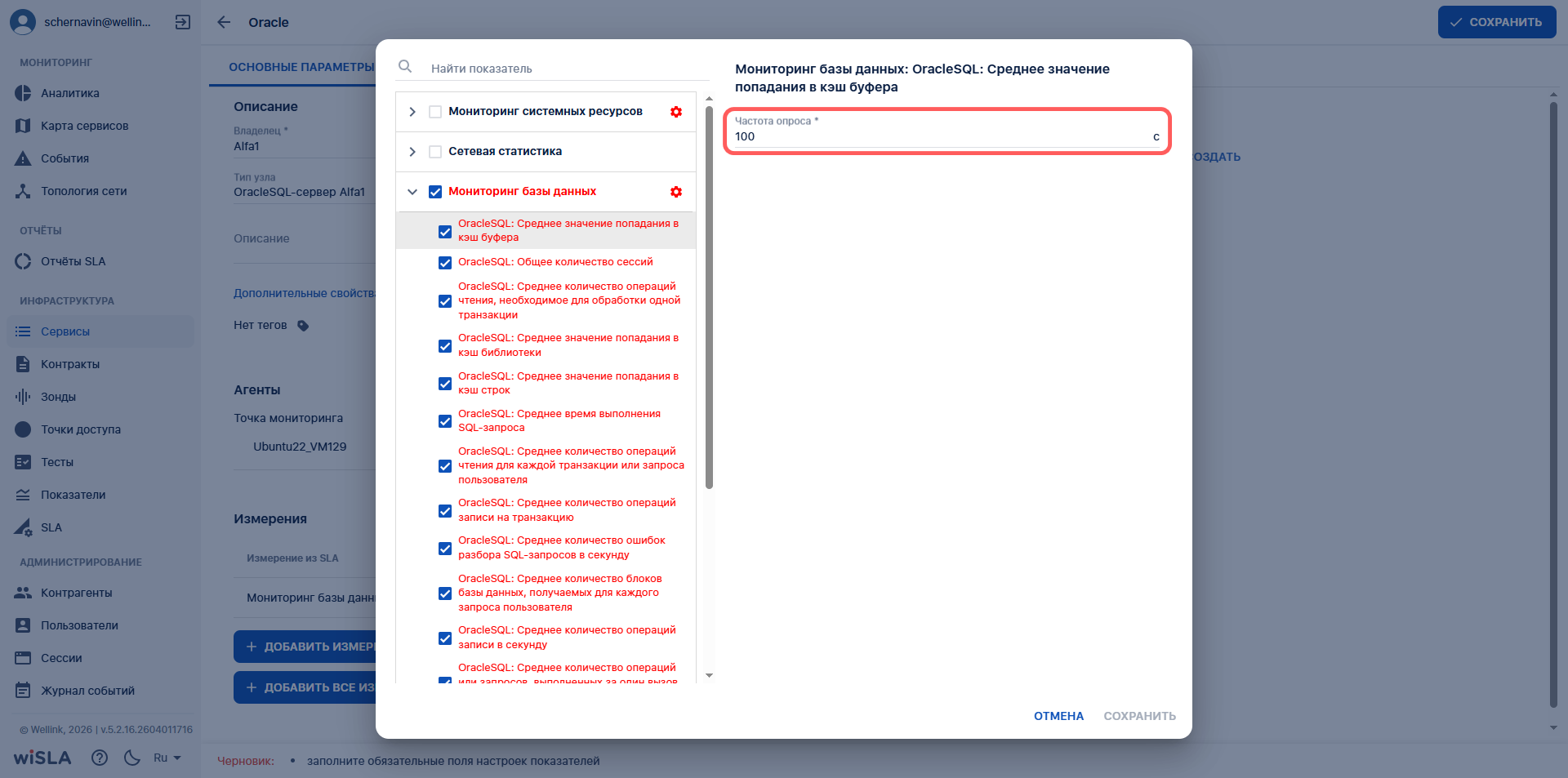Click the user avatar icon

pyautogui.click(x=23, y=22)
